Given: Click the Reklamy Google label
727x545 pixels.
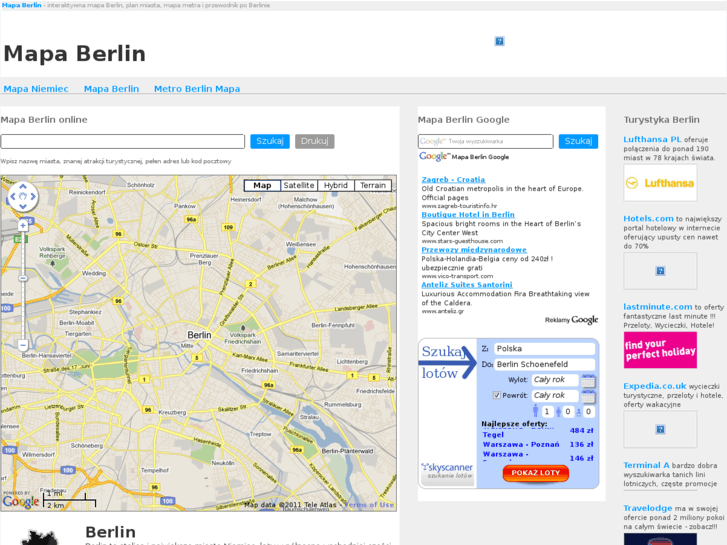Looking at the screenshot, I should (x=571, y=320).
